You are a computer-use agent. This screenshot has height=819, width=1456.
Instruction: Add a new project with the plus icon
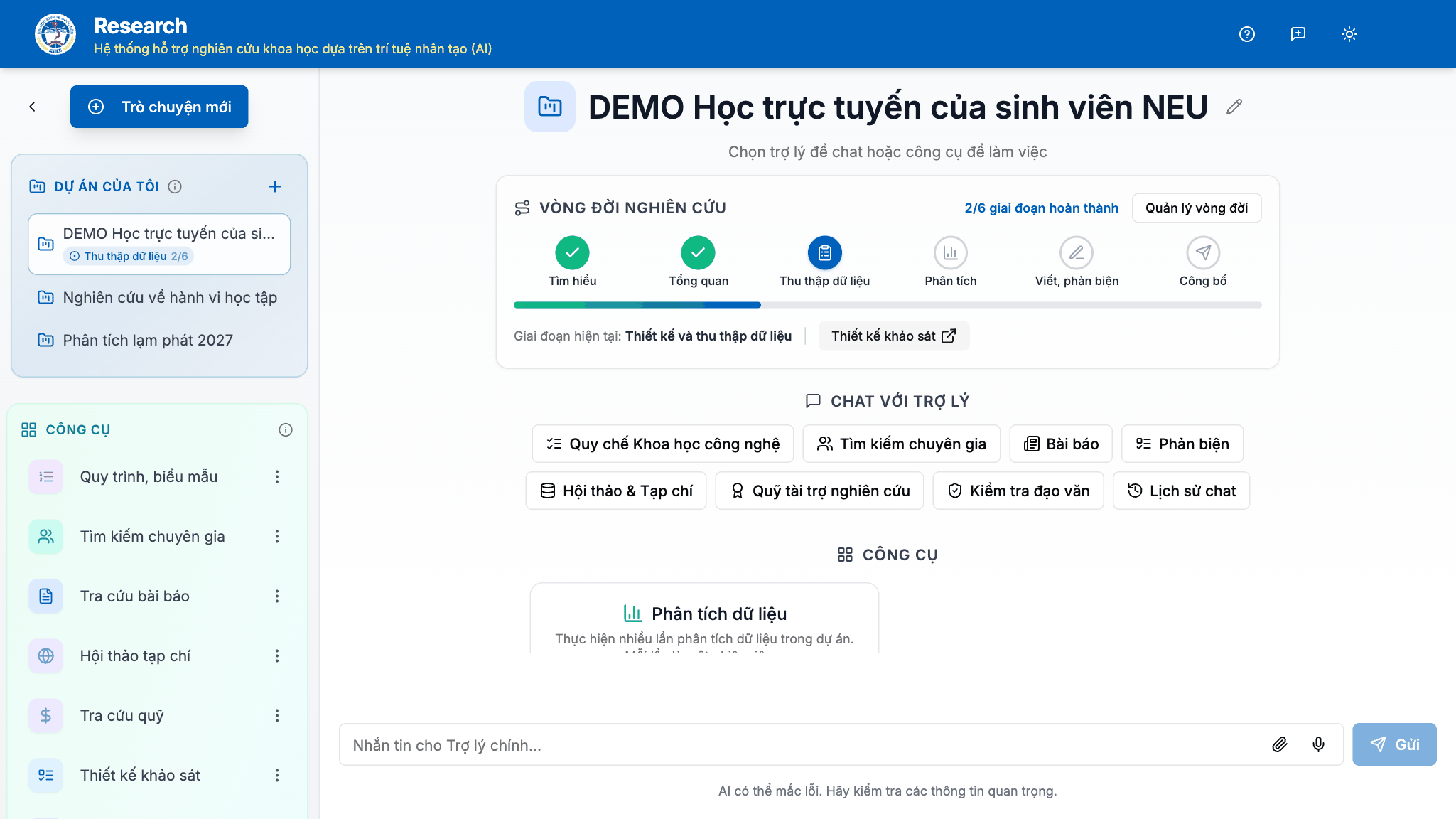click(275, 186)
